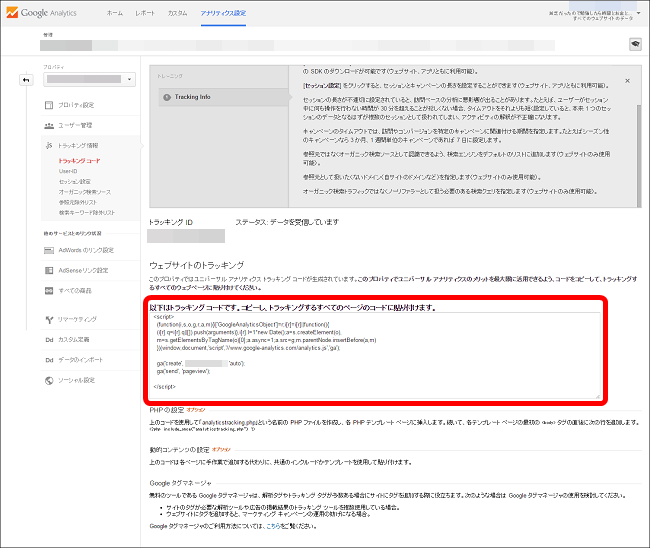650x548 pixels.
Task: Click the ソーシャル設定 globe icon
Action: (x=49, y=381)
